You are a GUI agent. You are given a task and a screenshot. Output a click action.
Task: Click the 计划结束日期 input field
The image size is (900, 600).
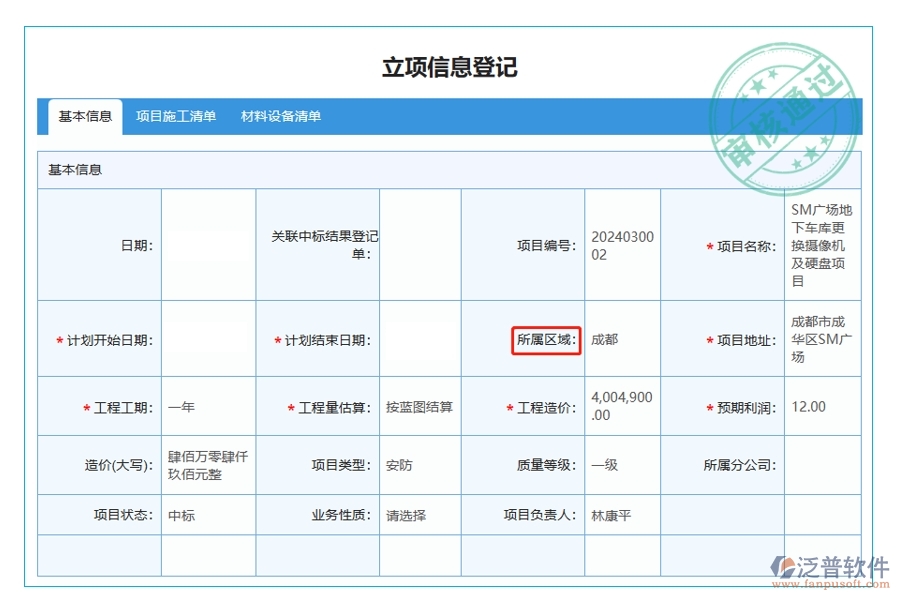point(420,339)
